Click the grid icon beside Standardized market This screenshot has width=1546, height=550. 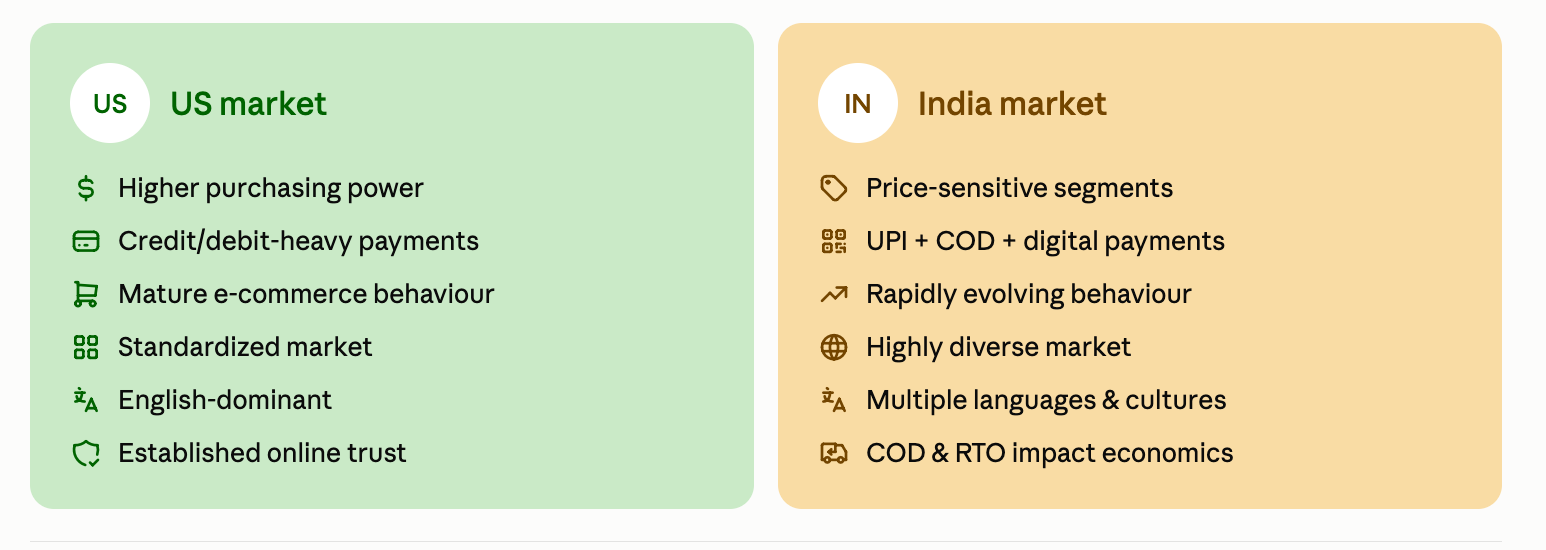[x=86, y=347]
